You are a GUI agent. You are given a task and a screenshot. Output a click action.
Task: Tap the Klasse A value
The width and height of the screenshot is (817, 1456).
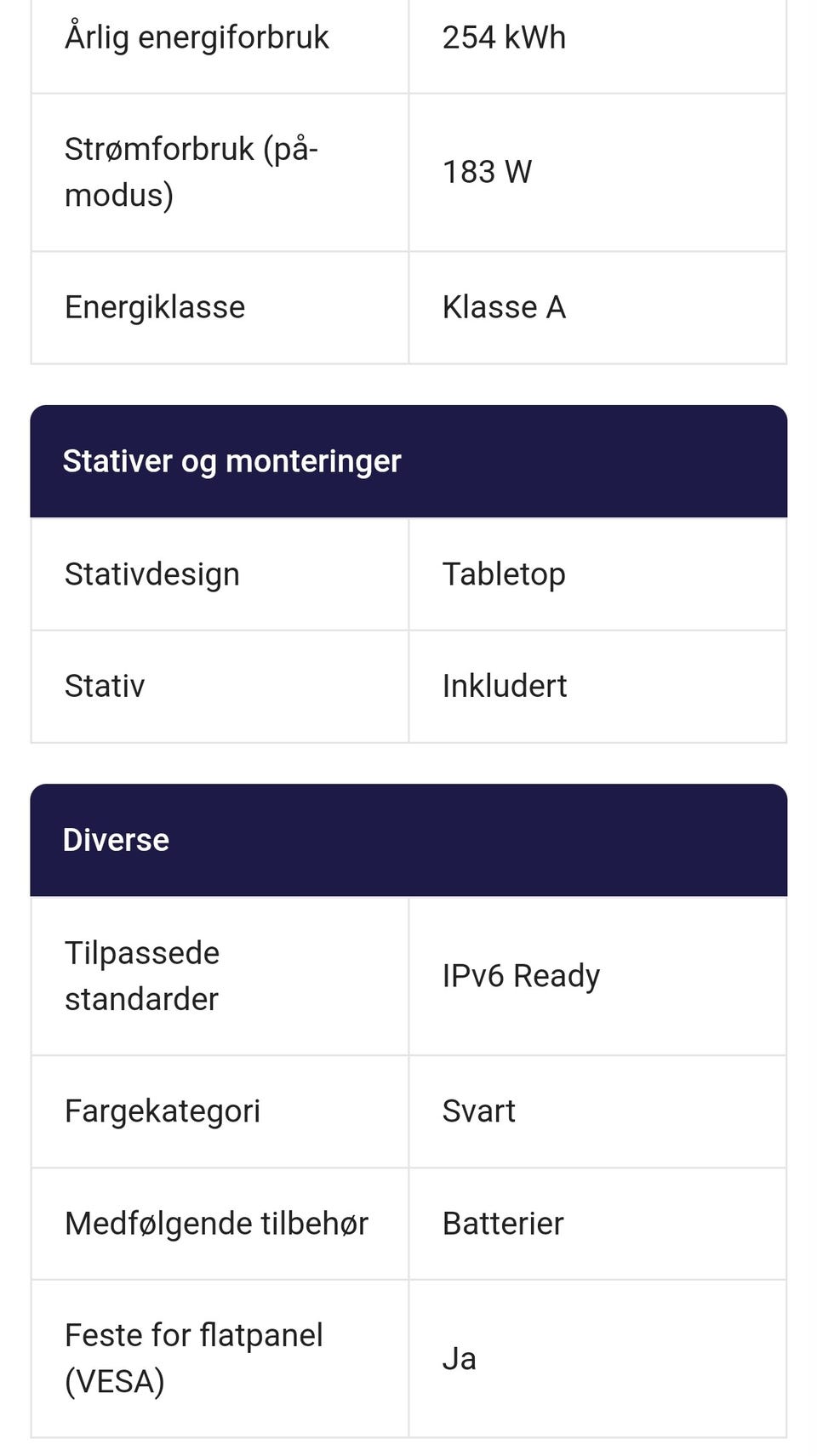click(x=504, y=307)
